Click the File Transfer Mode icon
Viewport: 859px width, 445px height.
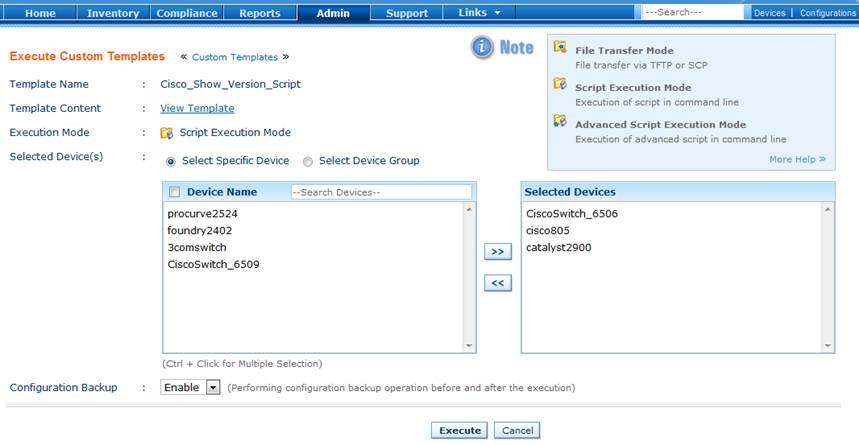560,47
